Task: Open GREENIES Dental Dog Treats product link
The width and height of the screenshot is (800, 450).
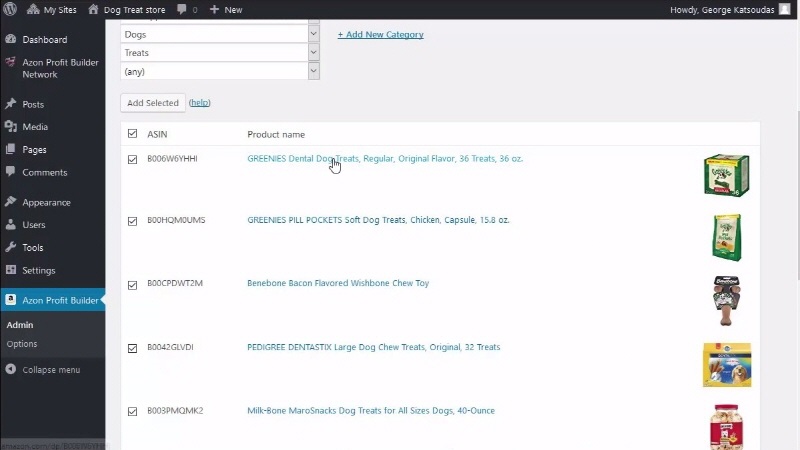Action: pos(385,159)
